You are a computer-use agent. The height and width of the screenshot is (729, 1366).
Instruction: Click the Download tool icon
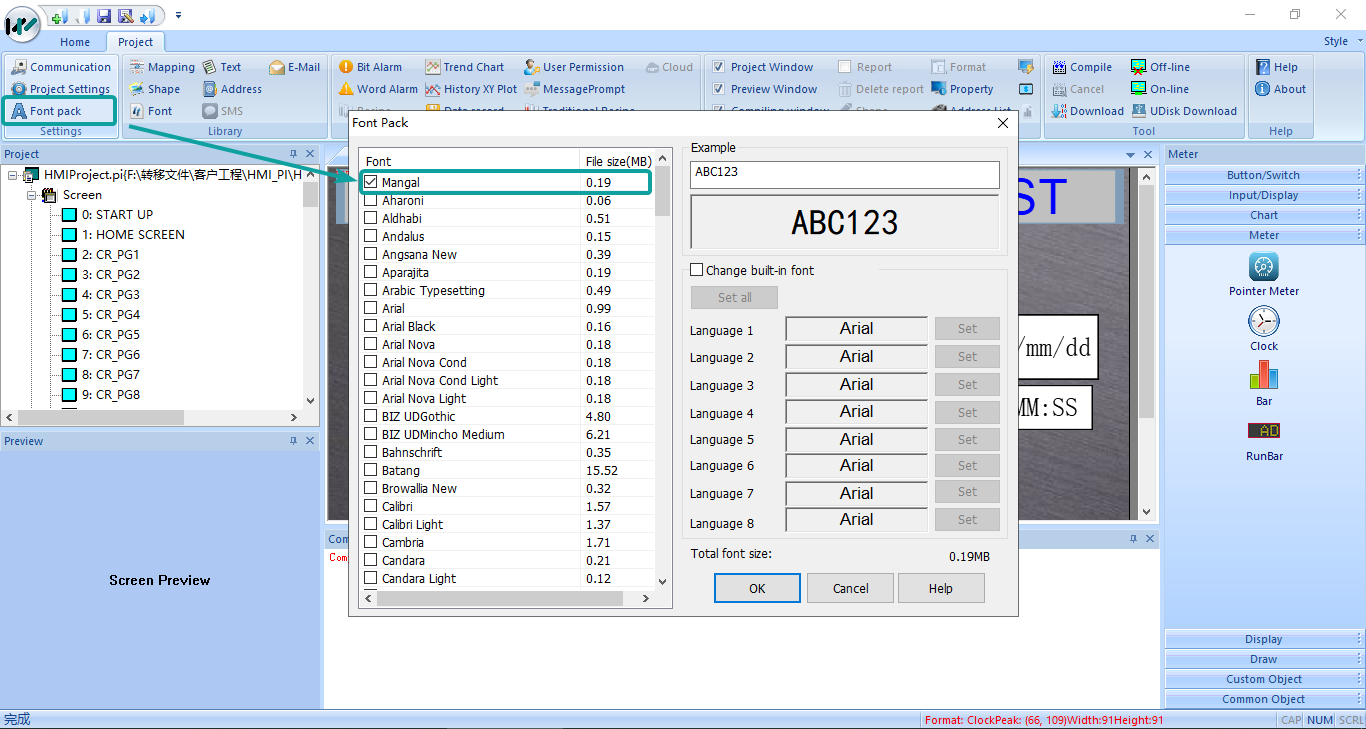pos(1060,111)
